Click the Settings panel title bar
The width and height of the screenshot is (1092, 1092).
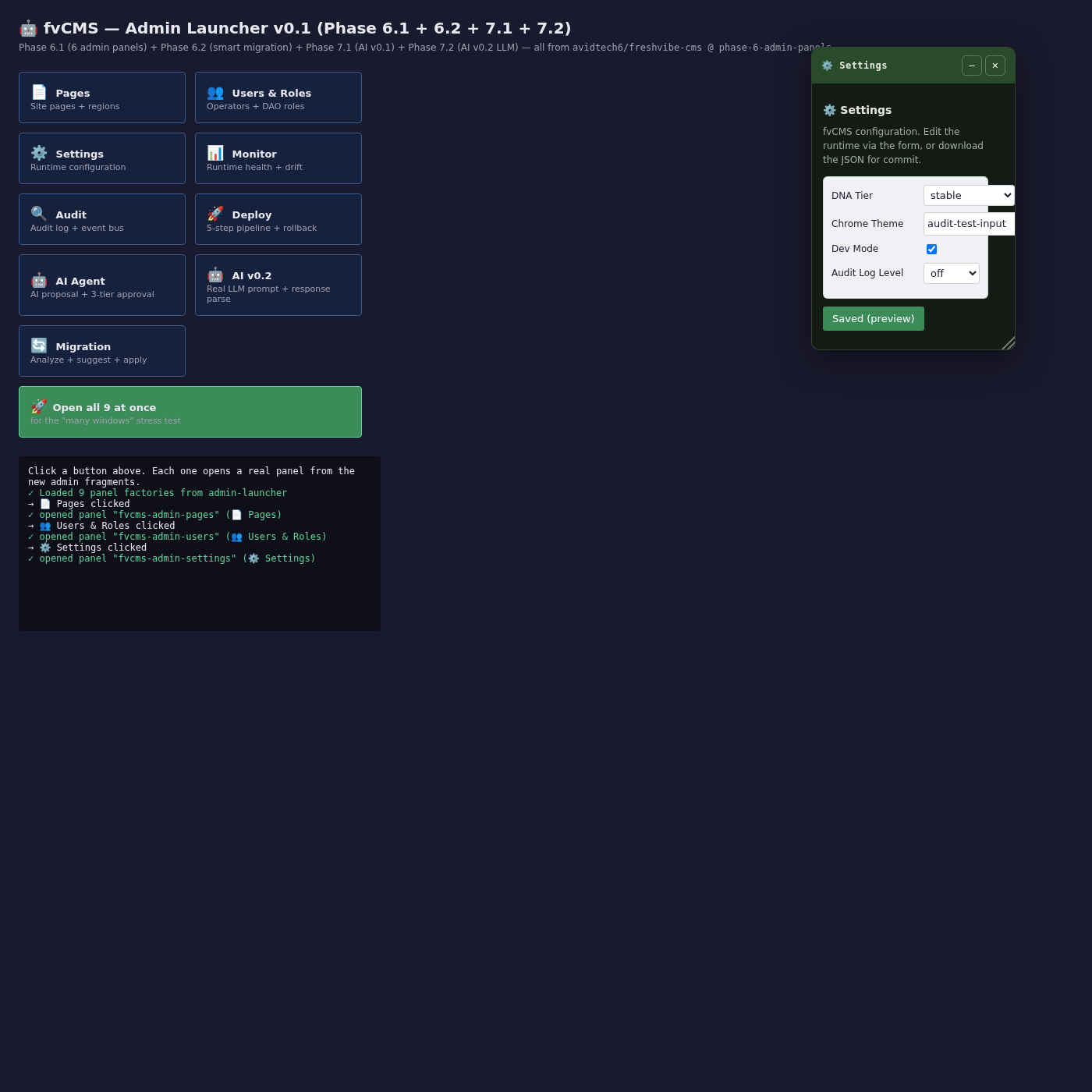pos(889,66)
